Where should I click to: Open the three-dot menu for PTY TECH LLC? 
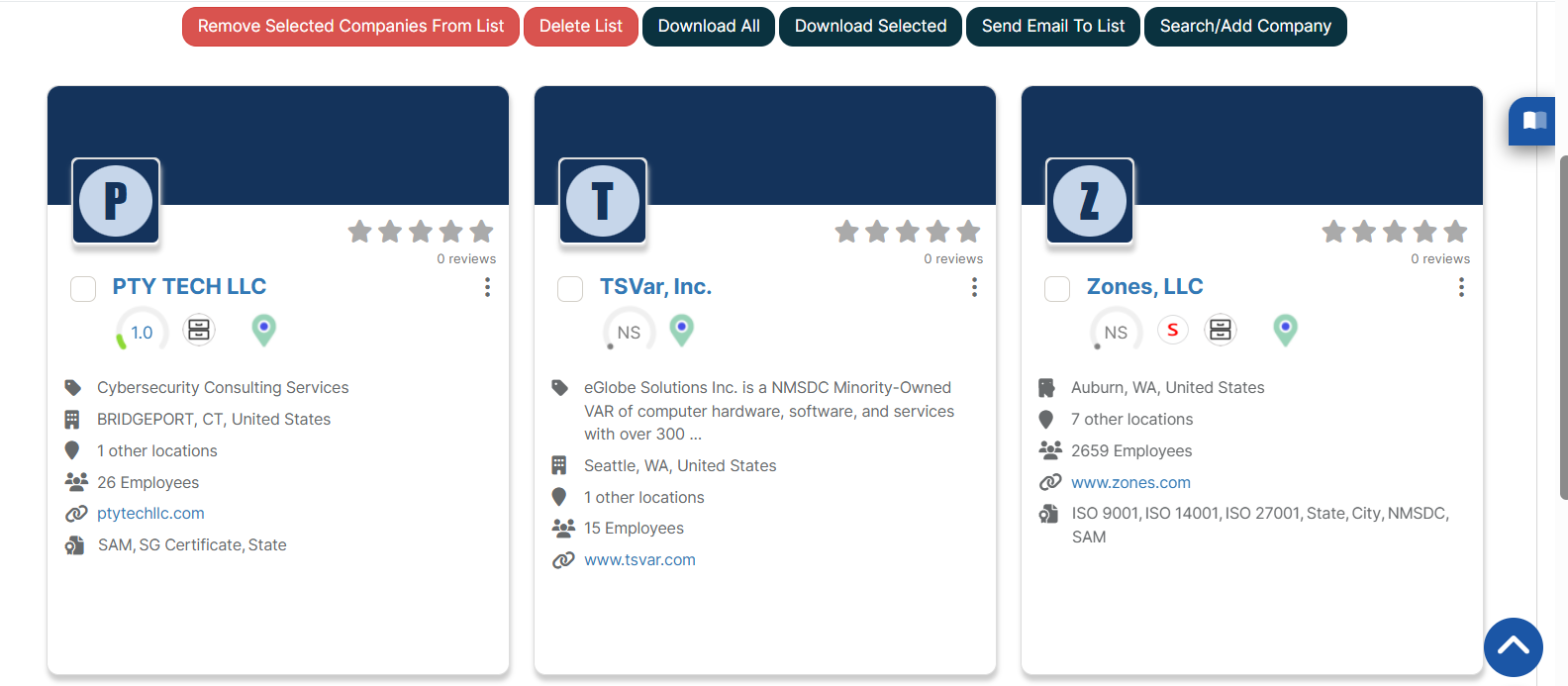487,287
